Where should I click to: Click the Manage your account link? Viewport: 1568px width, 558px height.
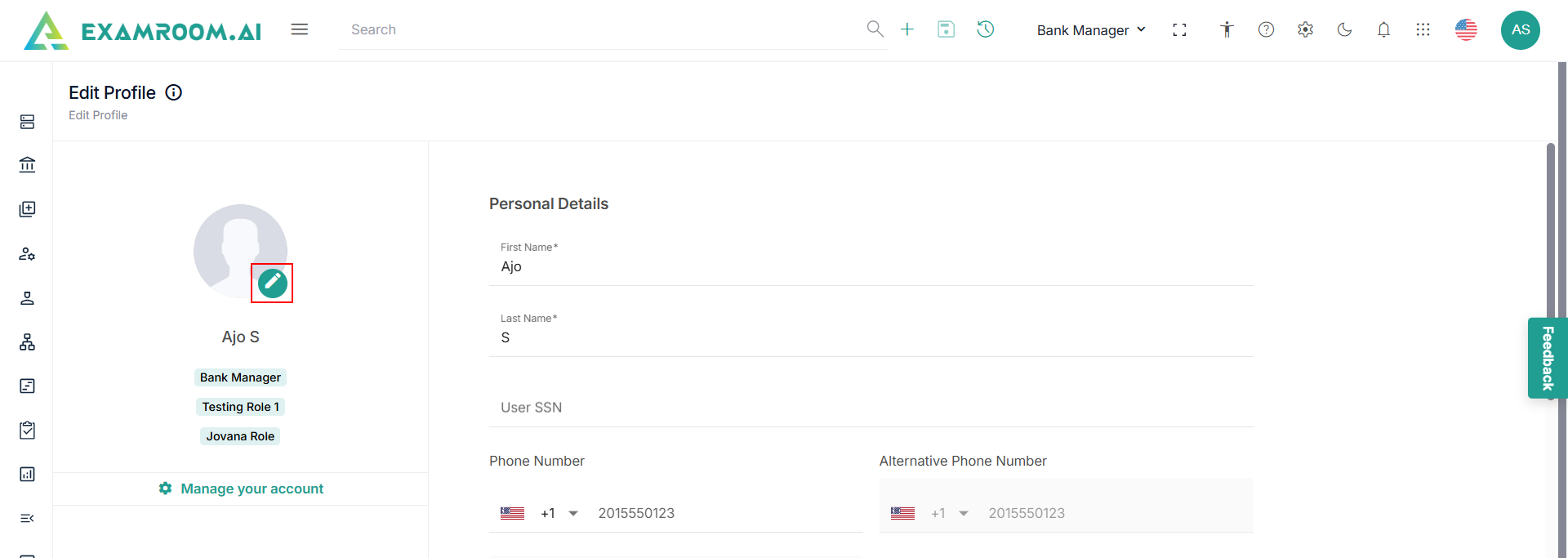click(252, 489)
